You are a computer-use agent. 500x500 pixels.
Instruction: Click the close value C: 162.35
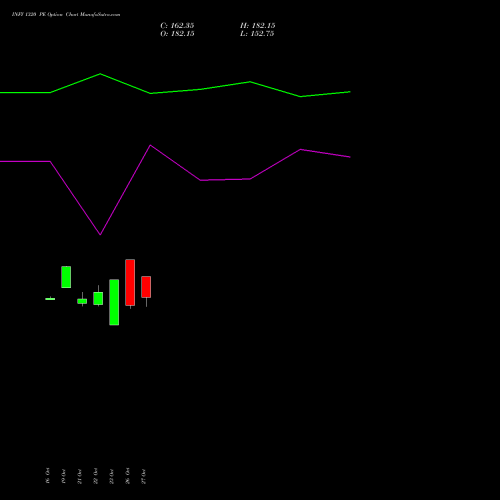click(177, 26)
